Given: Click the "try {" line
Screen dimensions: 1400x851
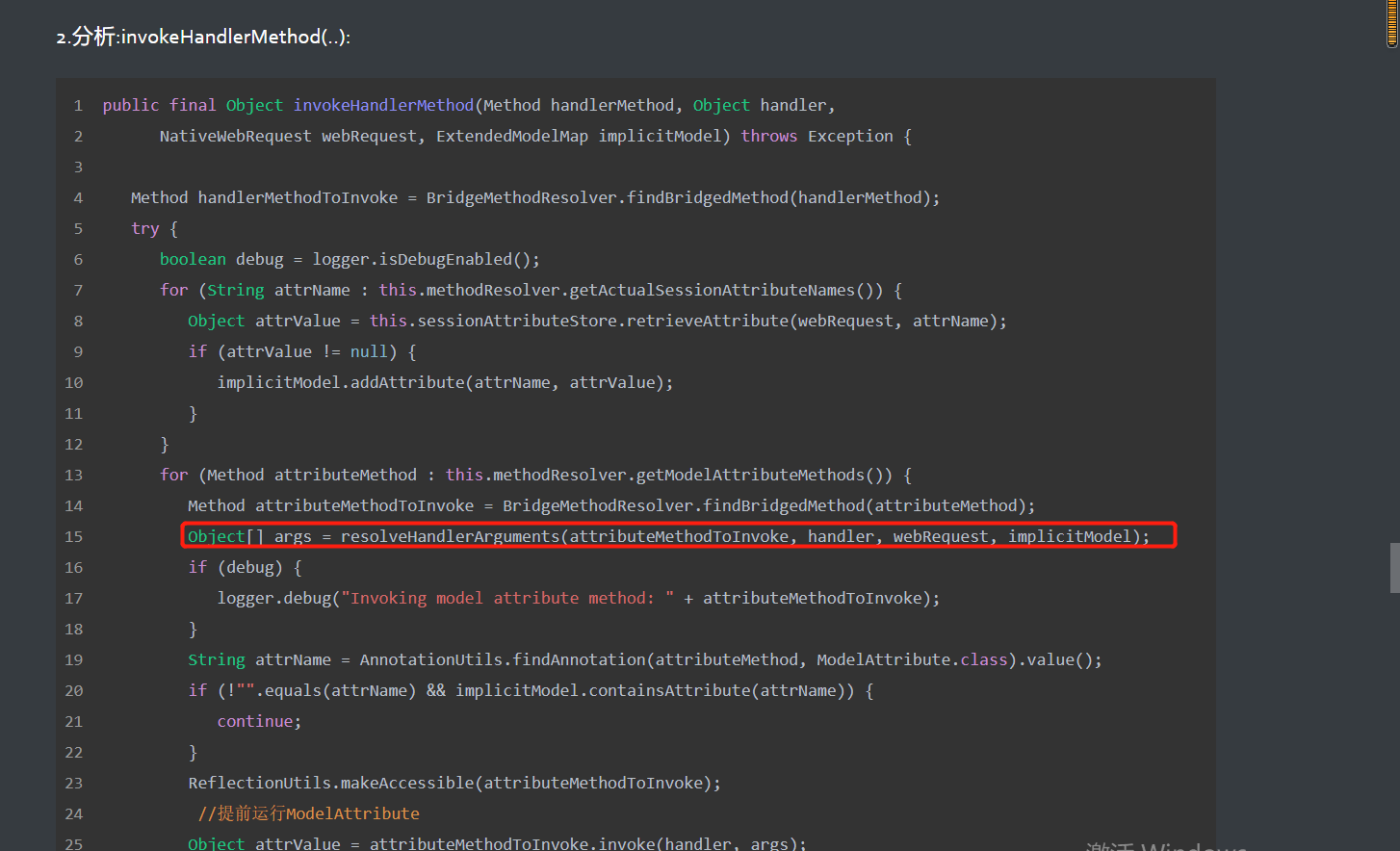Looking at the screenshot, I should tap(154, 228).
